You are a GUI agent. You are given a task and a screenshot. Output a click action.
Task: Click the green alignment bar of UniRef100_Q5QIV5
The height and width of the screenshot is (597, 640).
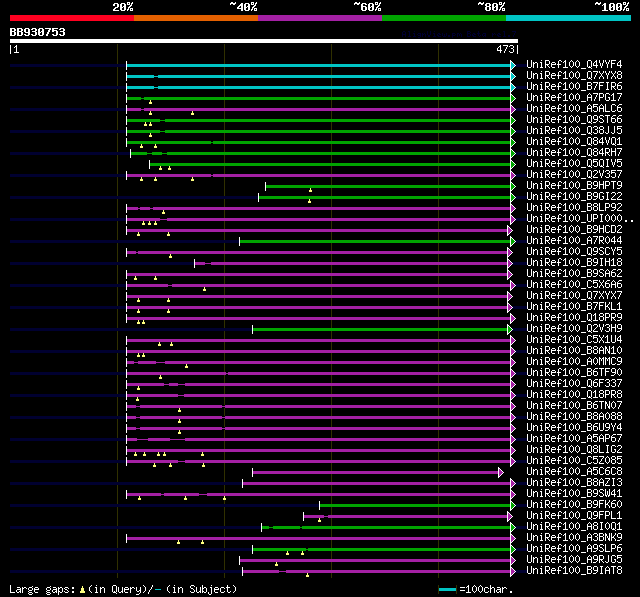pos(330,164)
